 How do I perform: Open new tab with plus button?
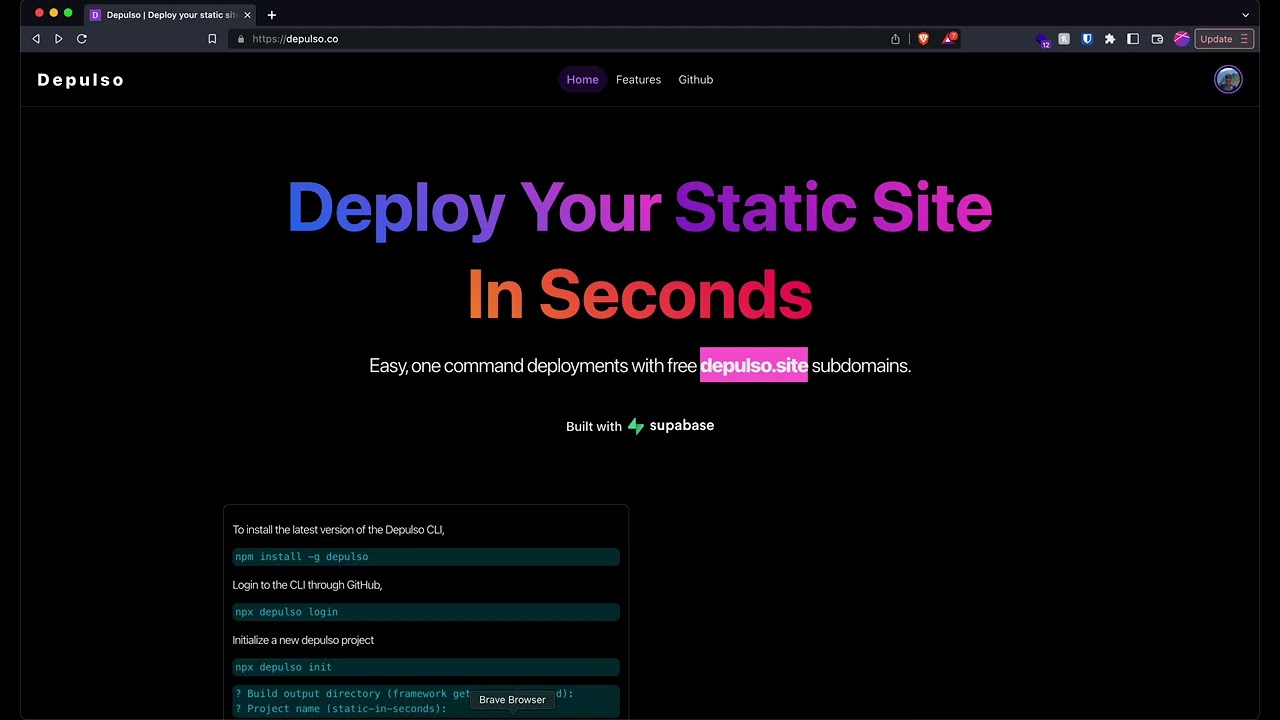tap(271, 15)
